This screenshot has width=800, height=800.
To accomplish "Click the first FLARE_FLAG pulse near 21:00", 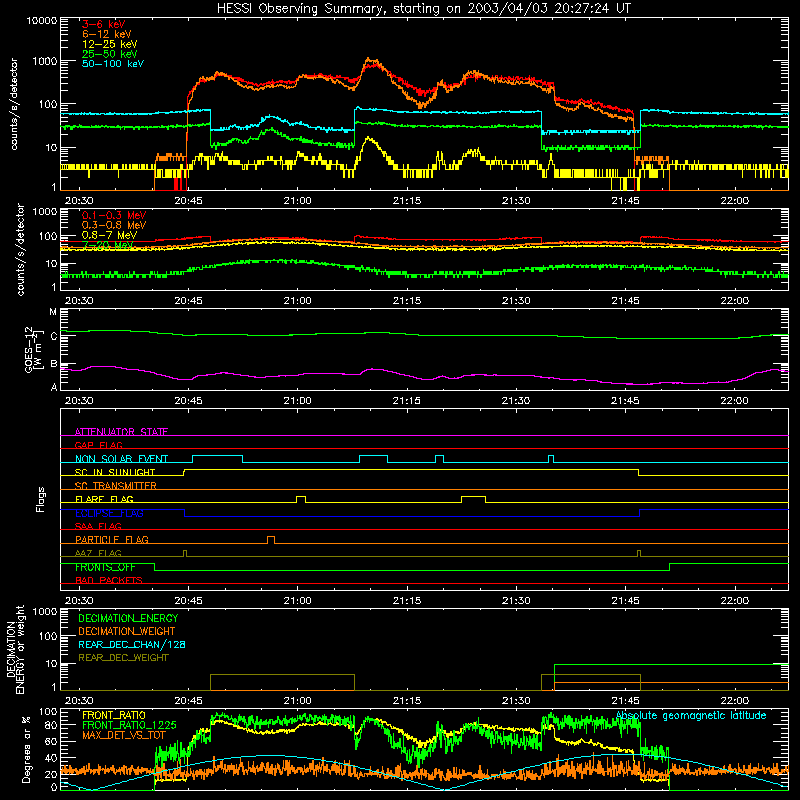I will 301,499.
